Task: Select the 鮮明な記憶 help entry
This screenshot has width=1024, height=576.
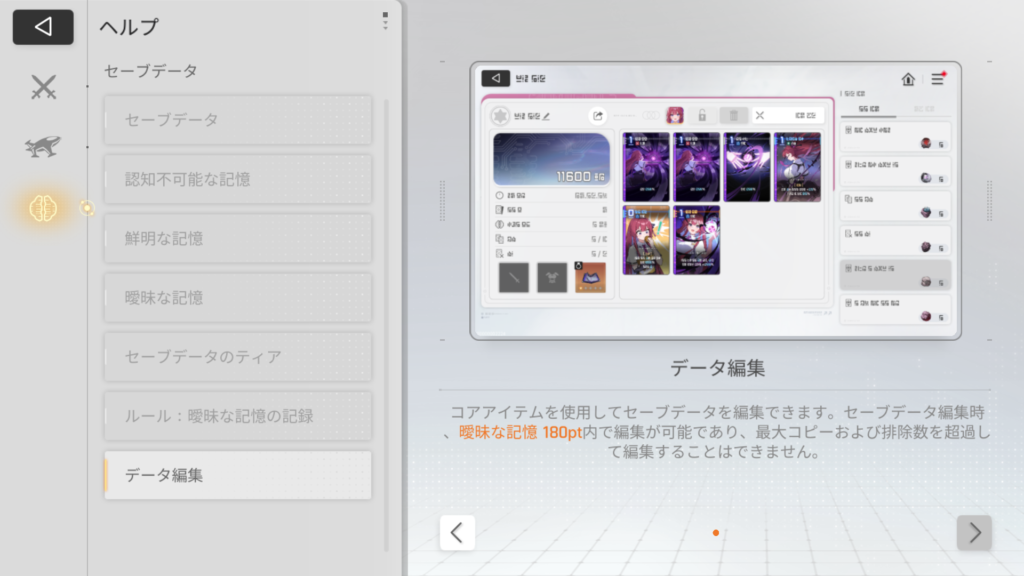Action: click(x=238, y=238)
